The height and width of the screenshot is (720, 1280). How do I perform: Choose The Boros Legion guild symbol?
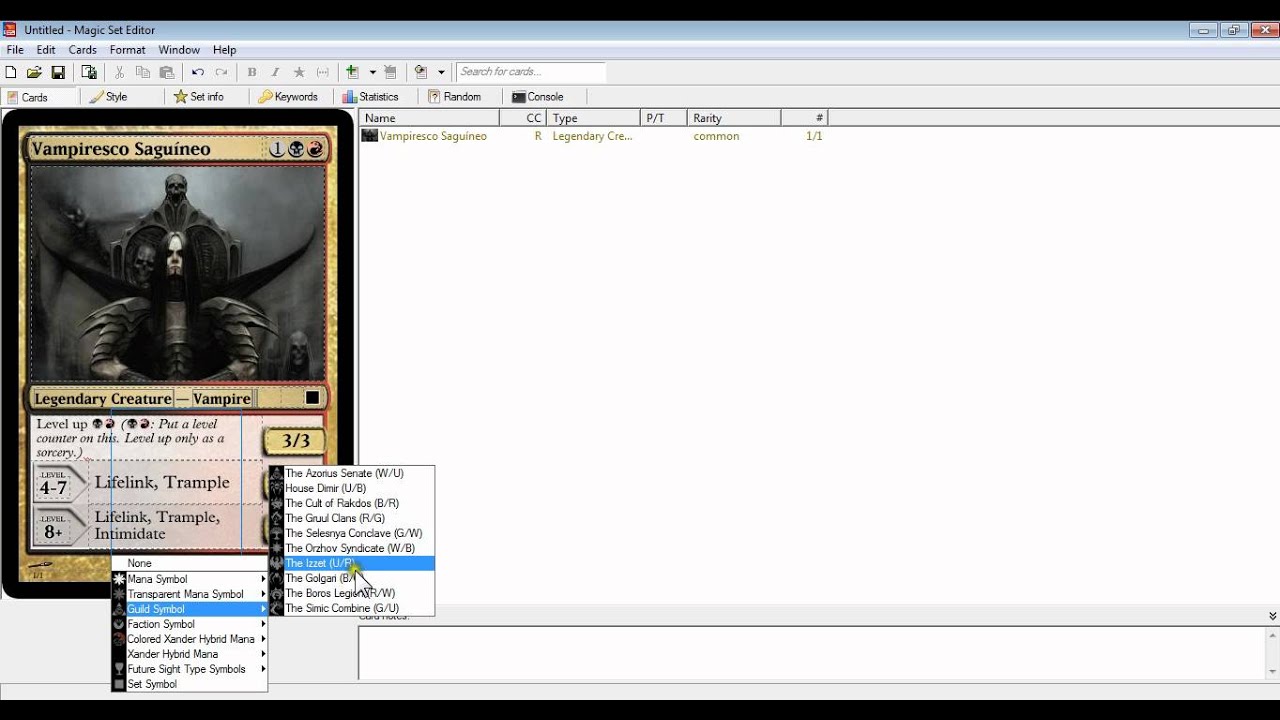click(x=351, y=593)
